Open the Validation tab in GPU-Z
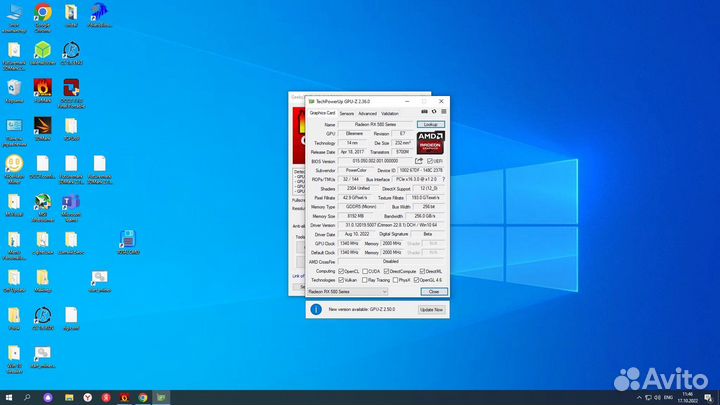Viewport: 720px width, 405px height. coord(390,113)
